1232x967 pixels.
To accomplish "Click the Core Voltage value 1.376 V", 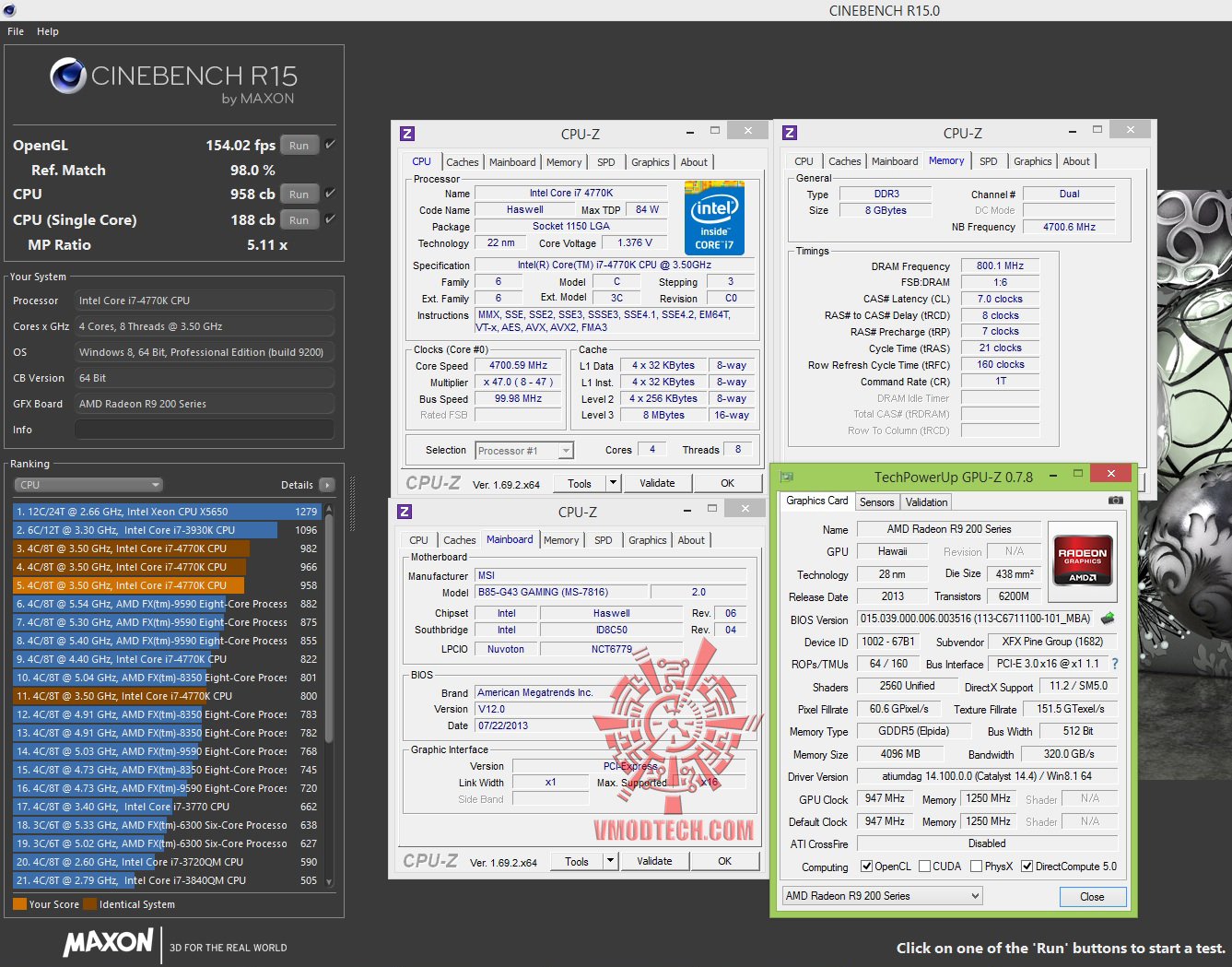I will coord(635,242).
